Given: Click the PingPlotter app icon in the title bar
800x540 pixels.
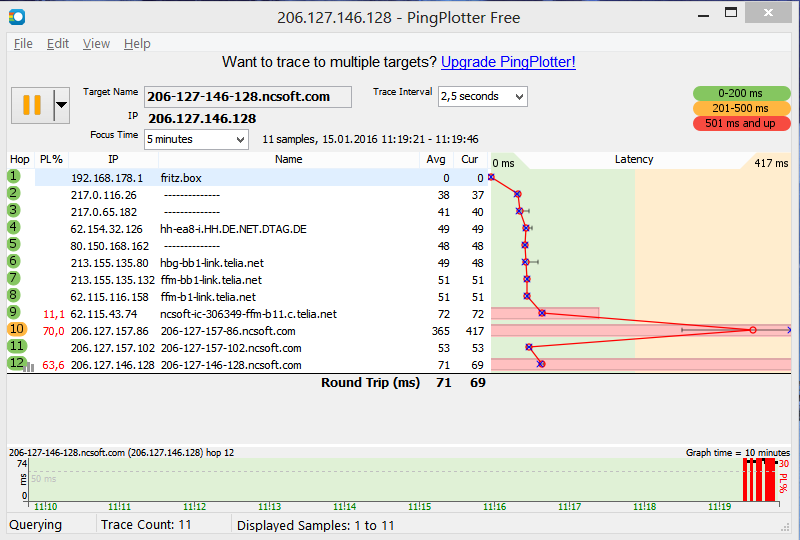Looking at the screenshot, I should (16, 16).
